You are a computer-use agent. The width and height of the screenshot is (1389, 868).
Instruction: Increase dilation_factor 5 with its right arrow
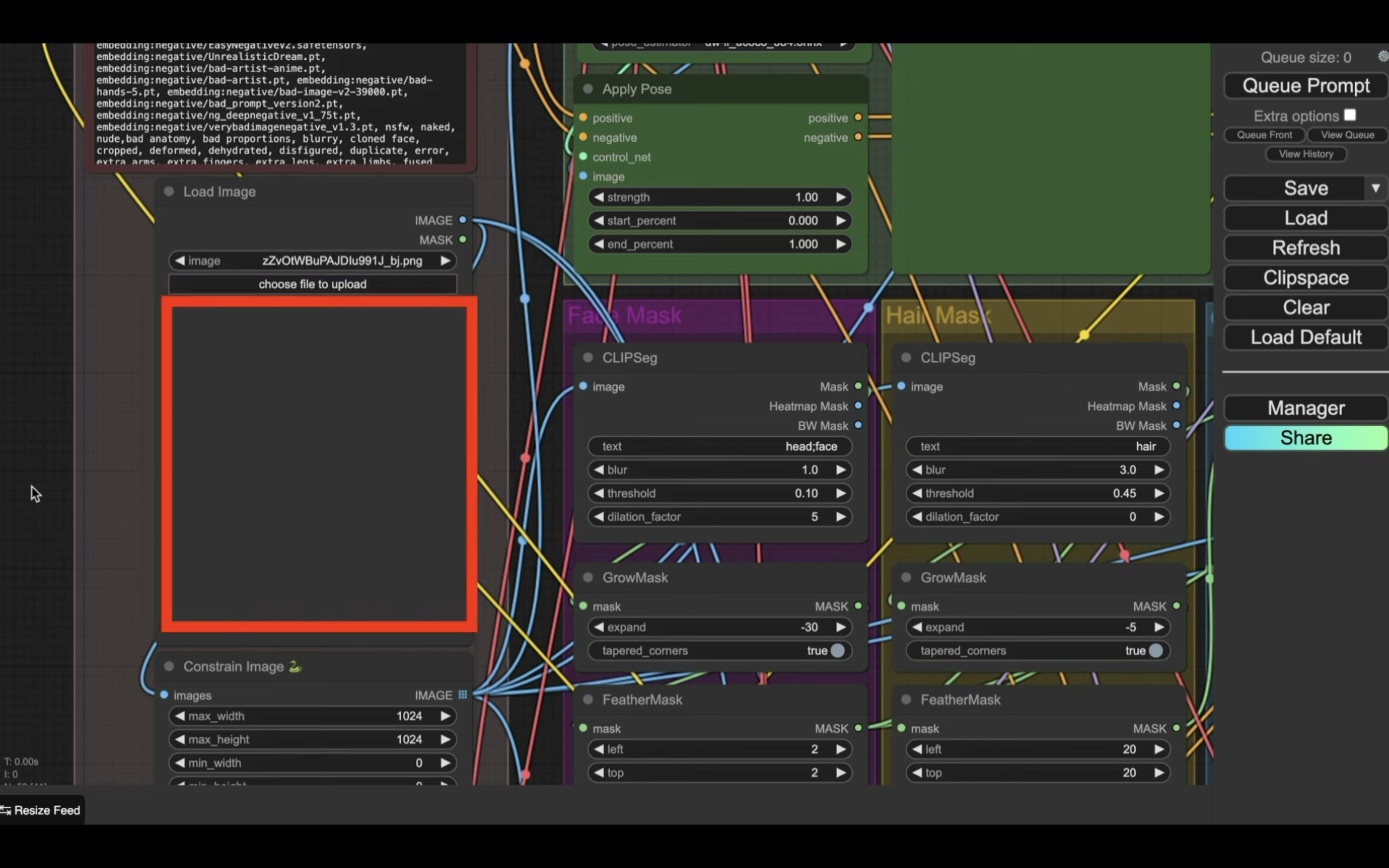coord(841,516)
